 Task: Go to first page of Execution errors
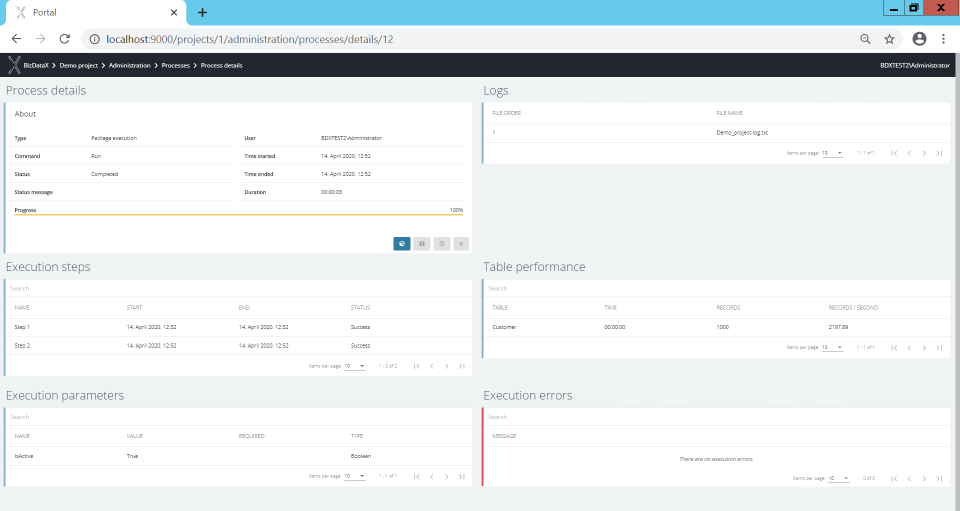click(x=894, y=479)
